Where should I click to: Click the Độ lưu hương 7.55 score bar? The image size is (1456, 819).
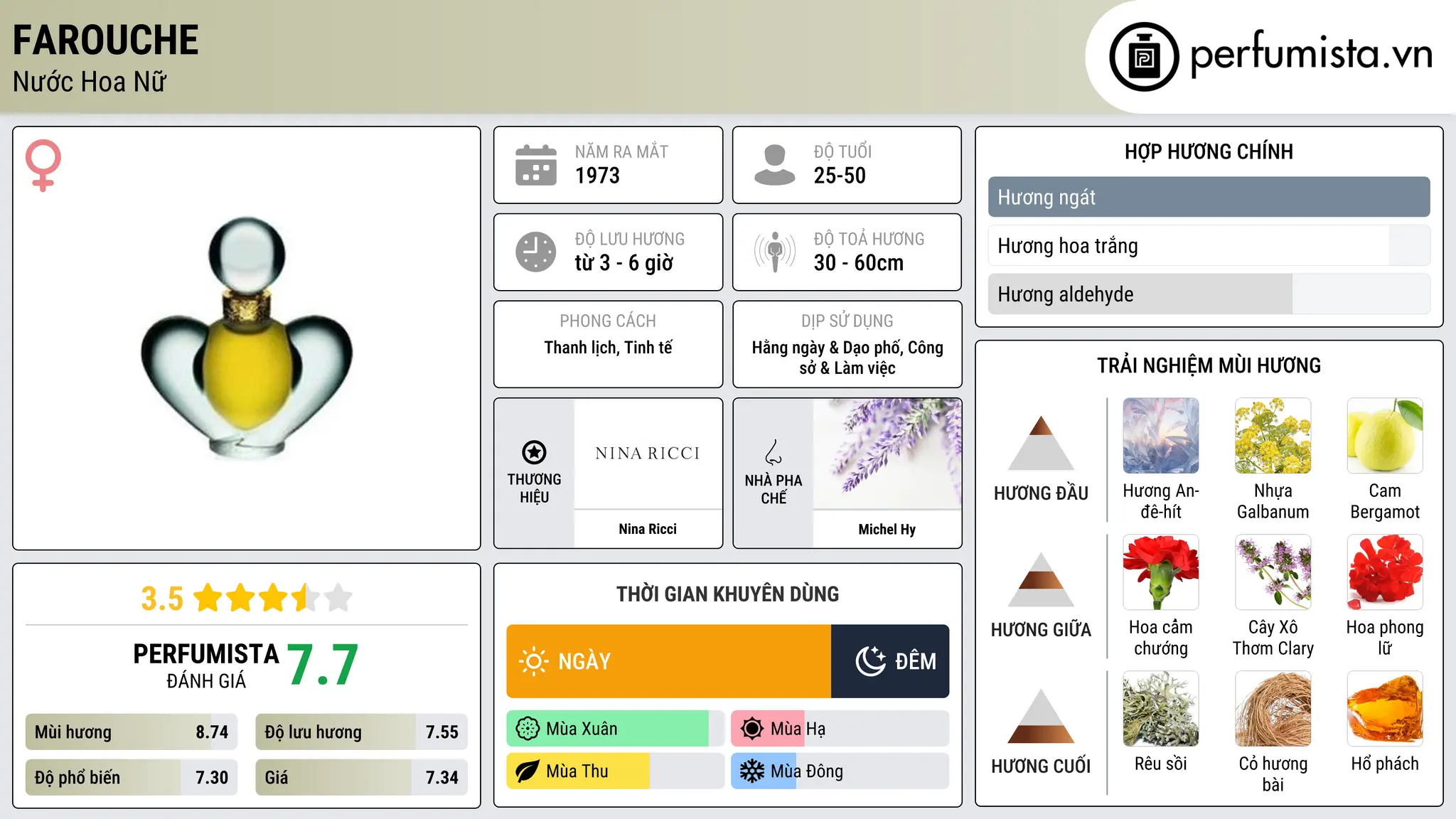pos(361,732)
